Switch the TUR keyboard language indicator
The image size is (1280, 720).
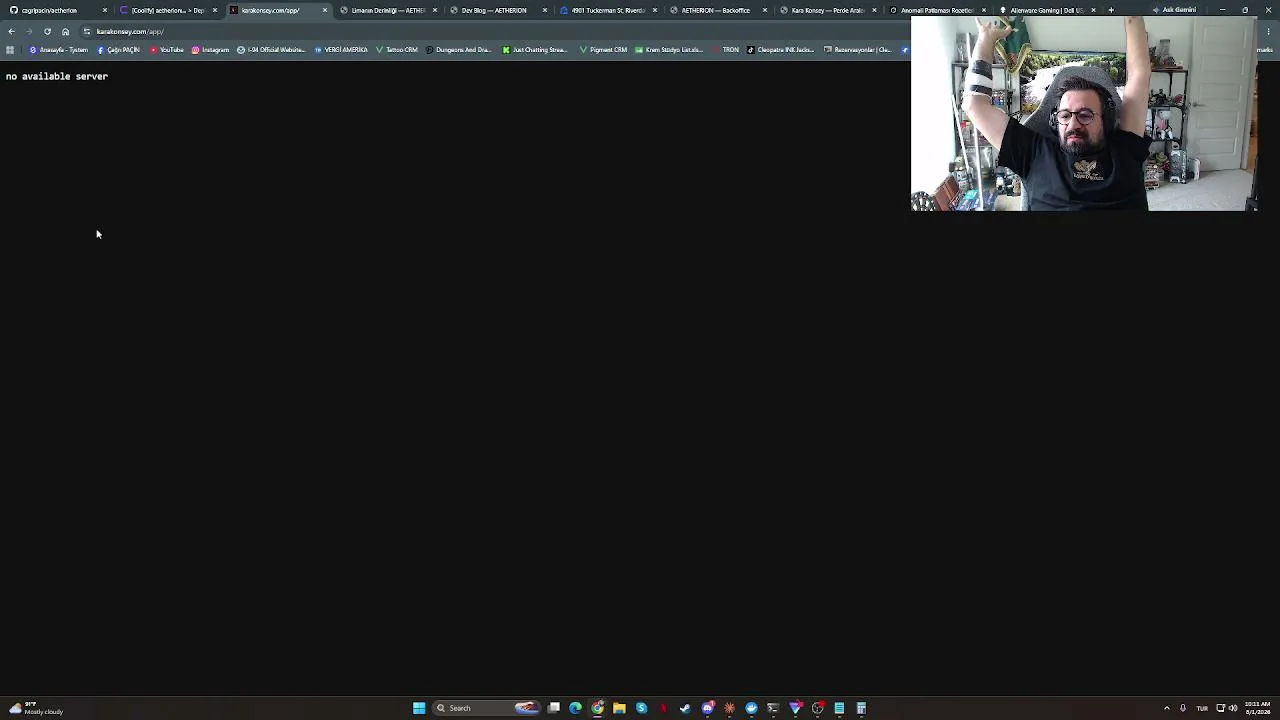[1202, 708]
